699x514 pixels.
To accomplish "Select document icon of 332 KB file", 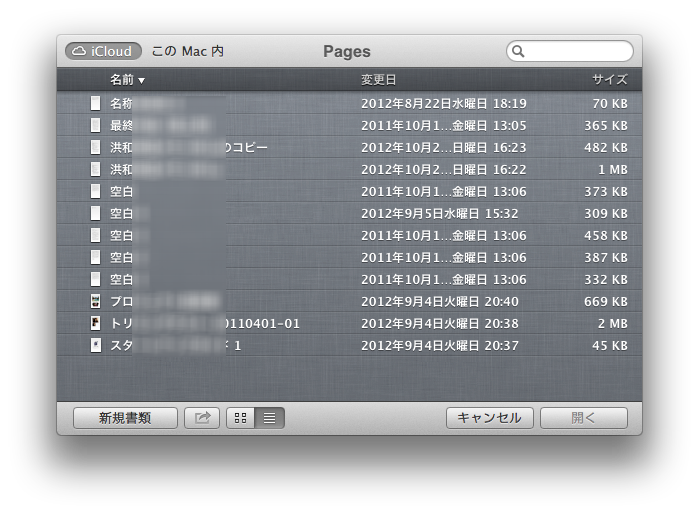I will 95,280.
